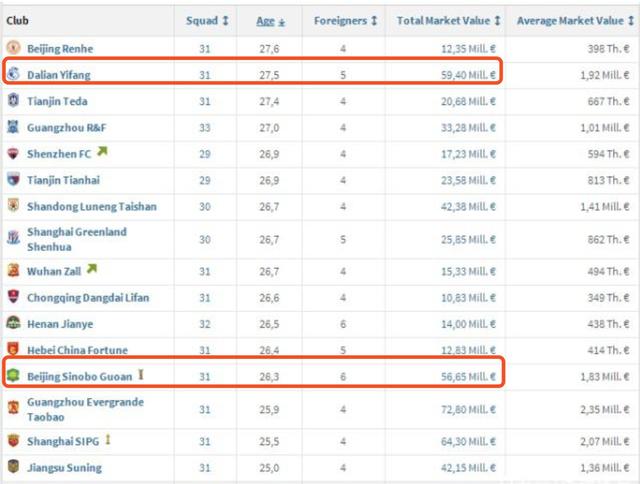
Task: Open the Jiangsu Suning club link
Action: click(x=64, y=468)
